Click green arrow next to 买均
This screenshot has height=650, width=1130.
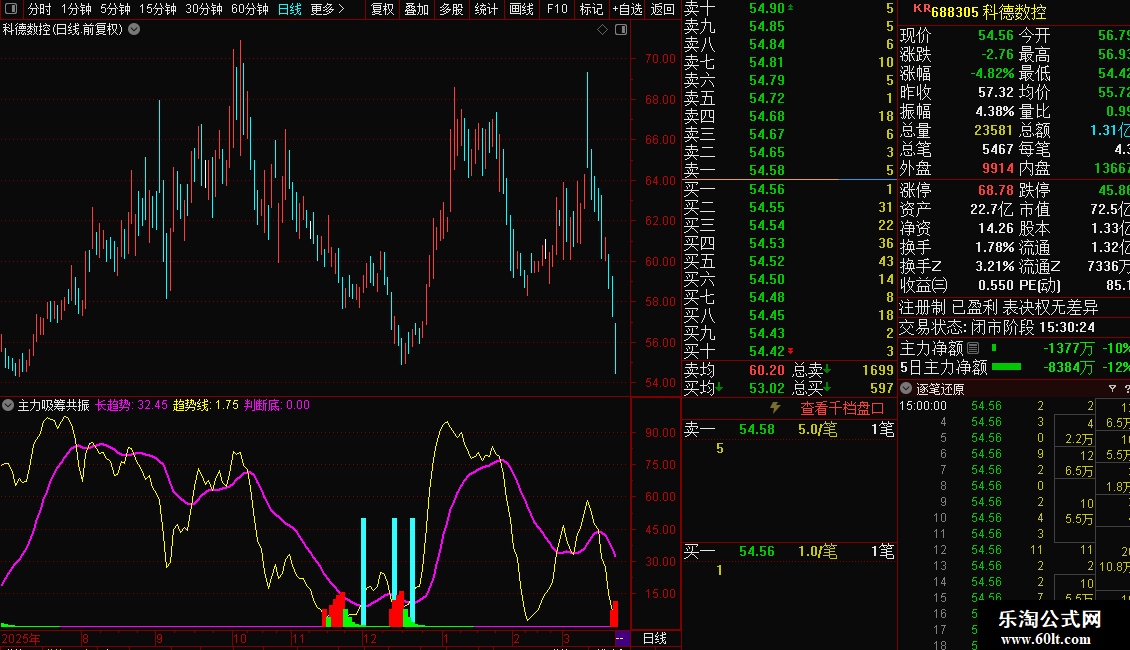(719, 388)
